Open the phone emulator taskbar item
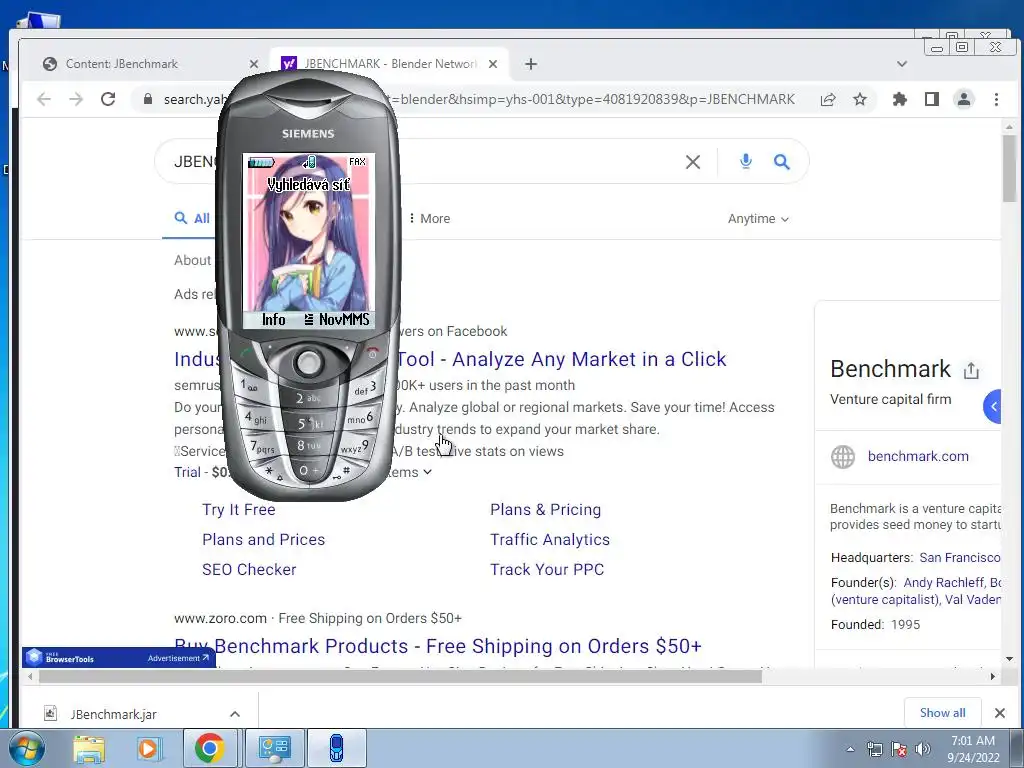 336,748
